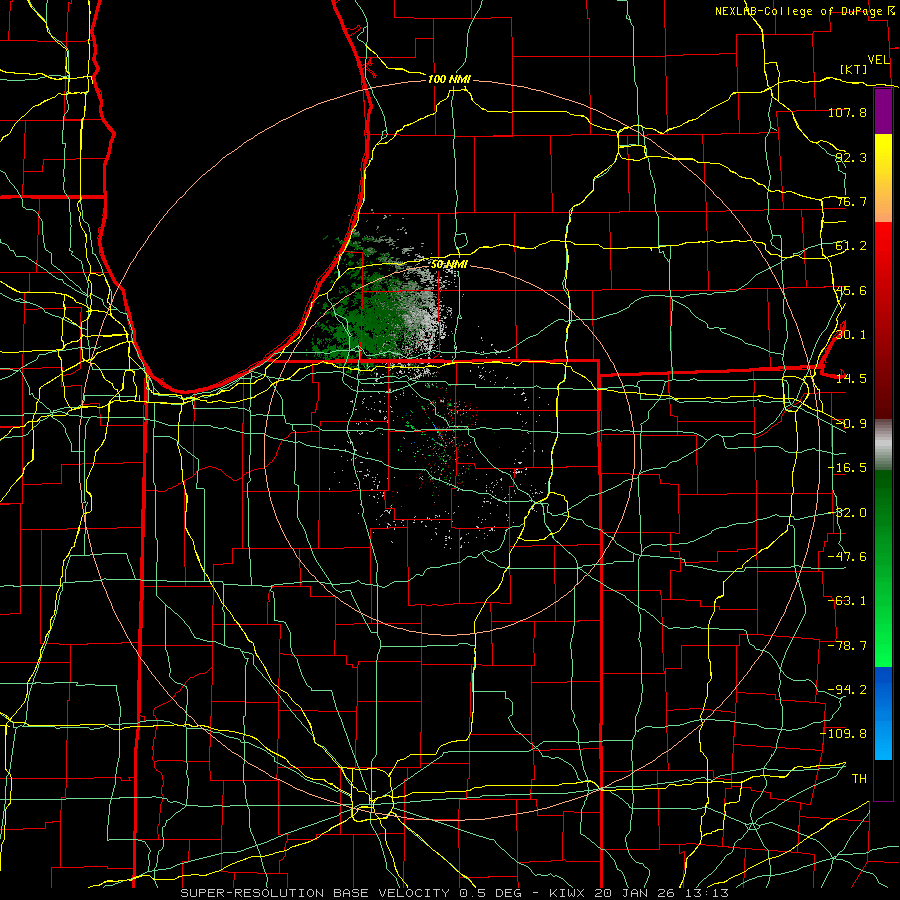Pick the black TH segment of color bar
Viewport: 900px width, 900px height.
click(x=883, y=779)
